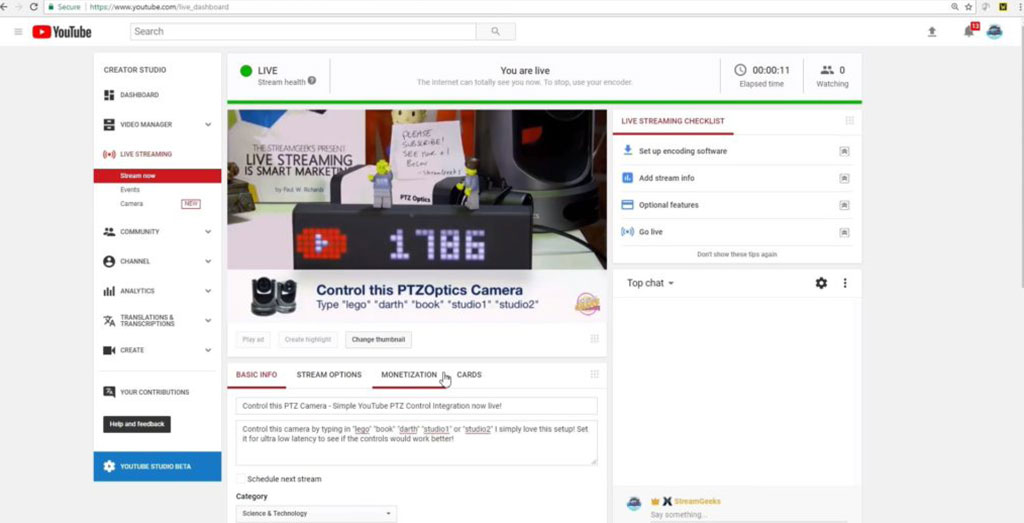Click the Community people icon
Image resolution: width=1024 pixels, height=523 pixels.
pos(109,232)
